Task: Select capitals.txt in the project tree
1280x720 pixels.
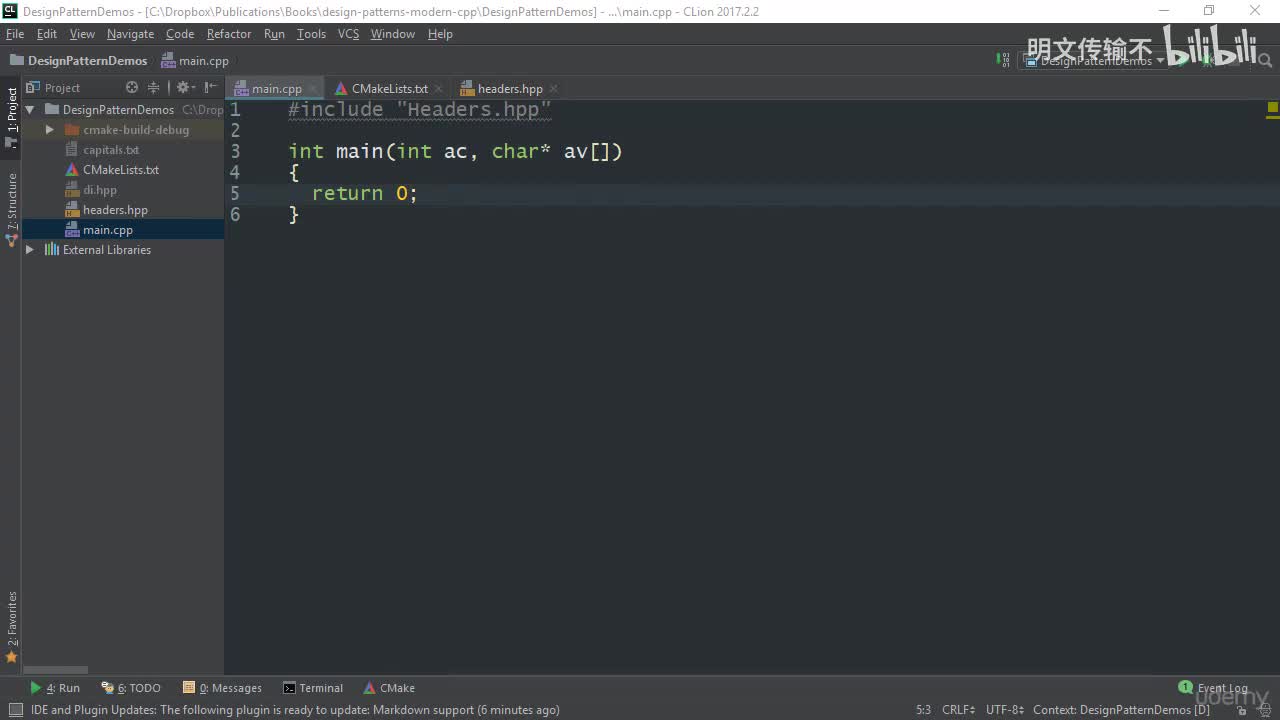Action: pos(111,150)
